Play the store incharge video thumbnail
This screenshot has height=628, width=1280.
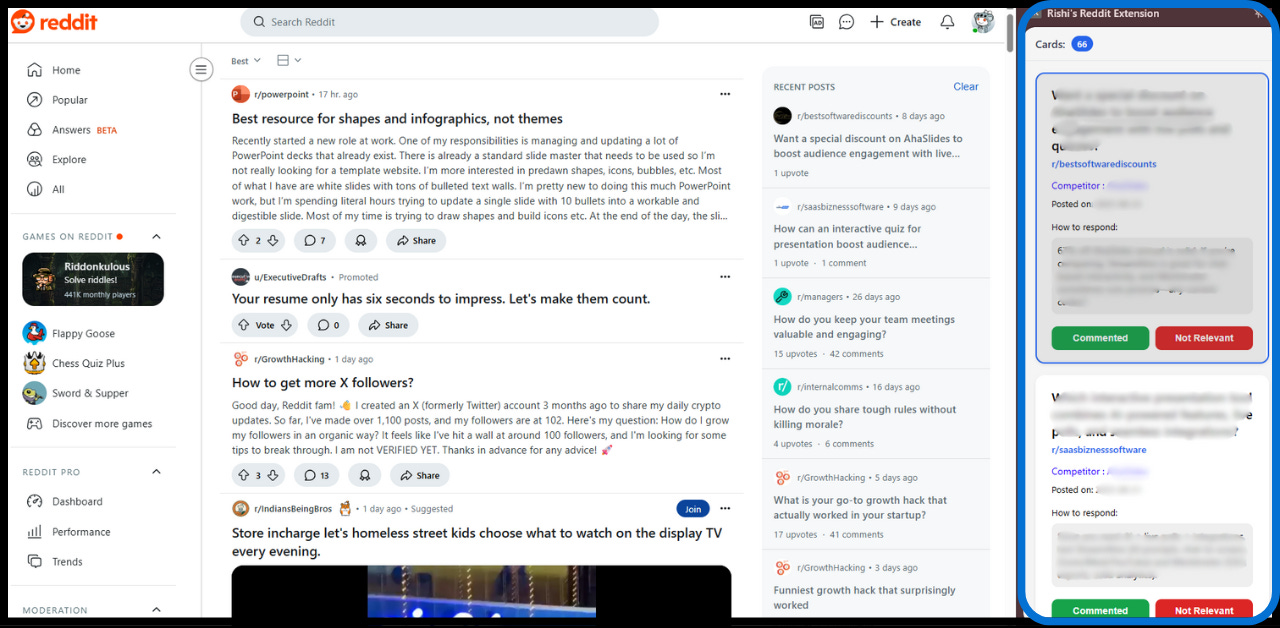pyautogui.click(x=481, y=591)
